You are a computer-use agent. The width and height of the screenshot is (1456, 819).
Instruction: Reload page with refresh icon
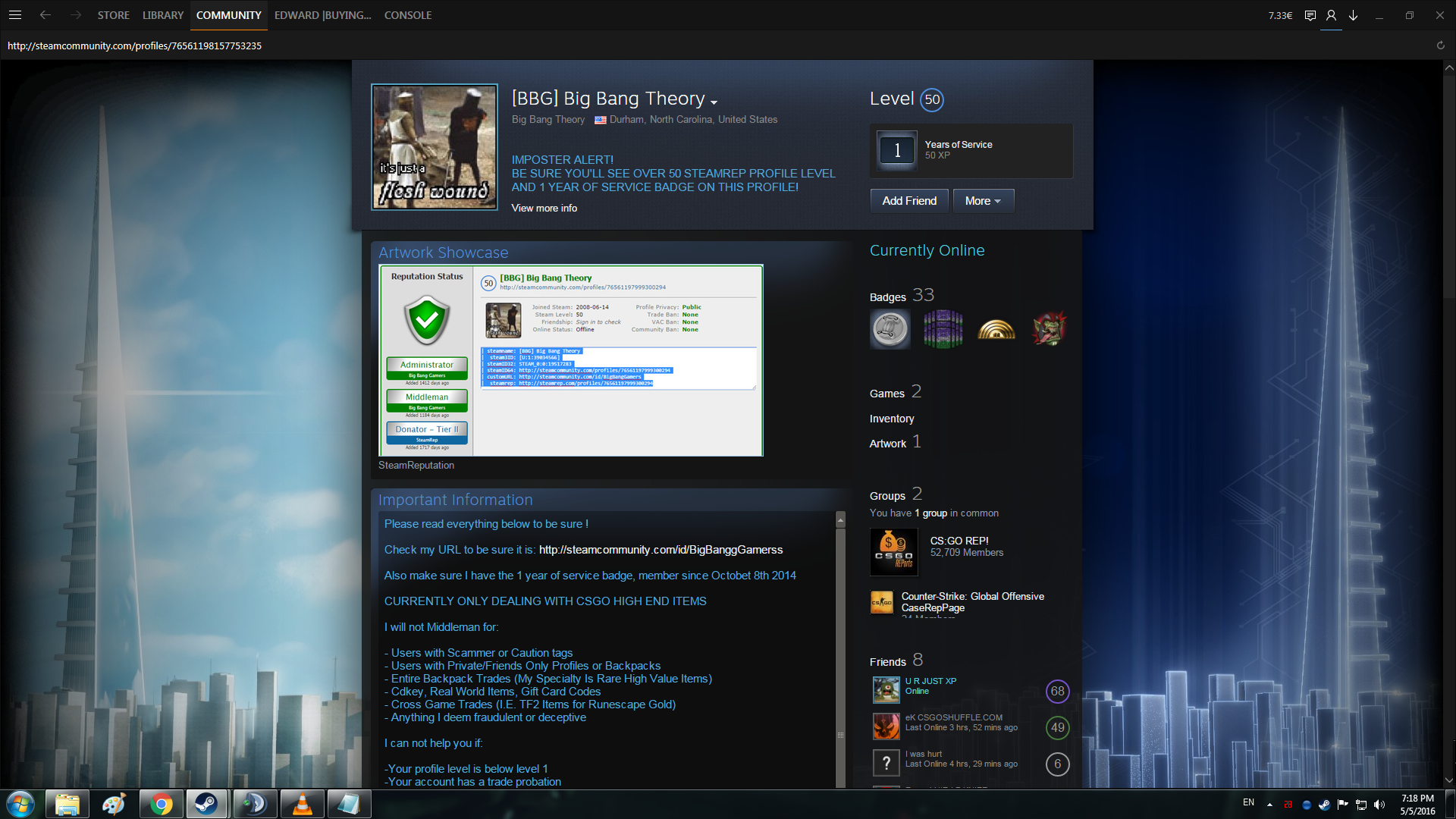[1440, 45]
